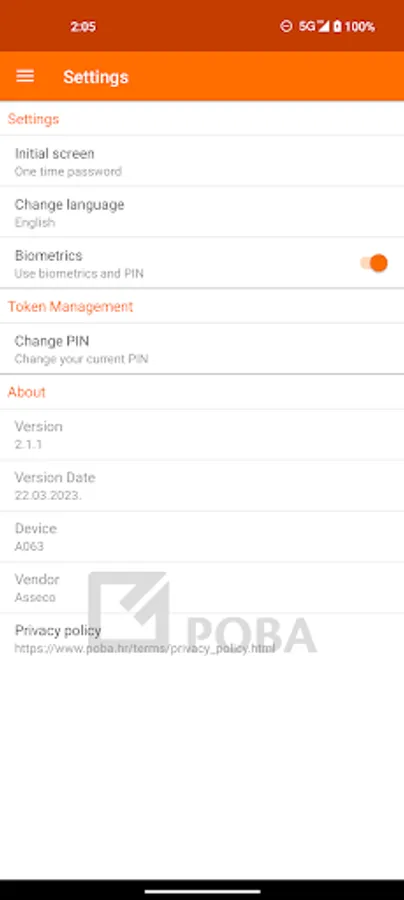Open the privacy policy URL link
The height and width of the screenshot is (900, 404).
click(x=145, y=649)
